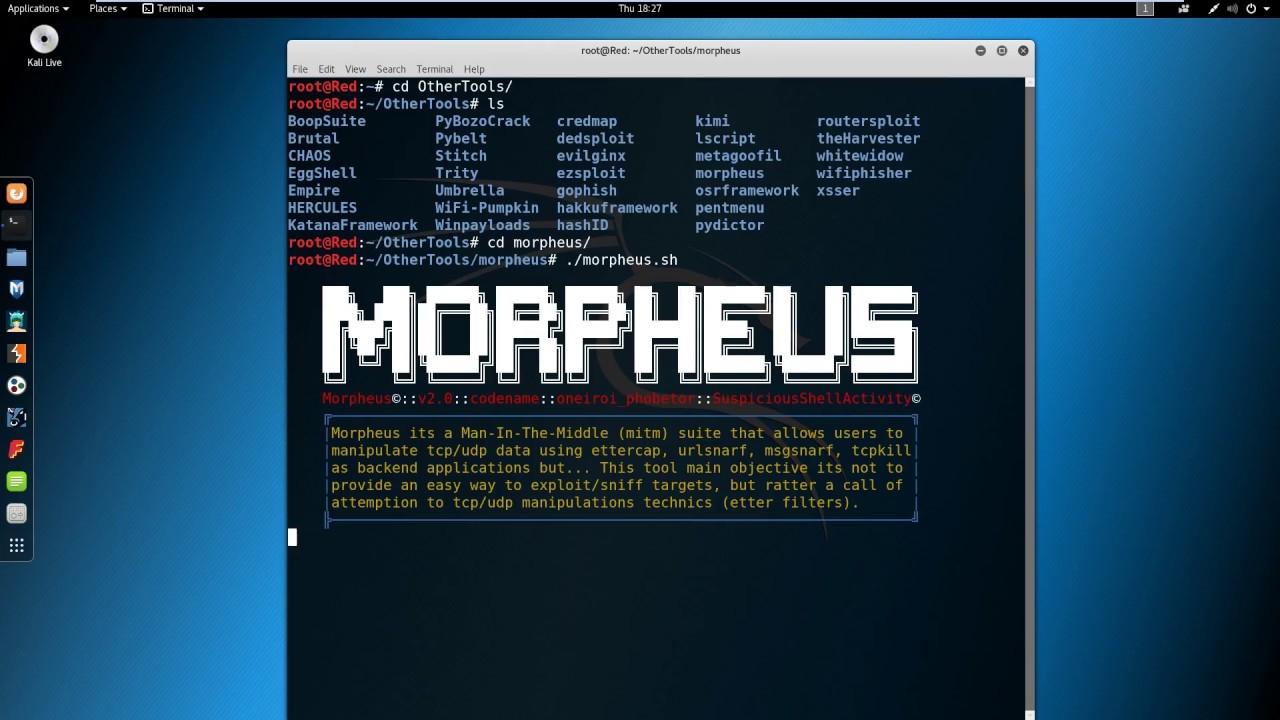Open the Files folder icon in dock
Screen dimensions: 1280x720
16,257
